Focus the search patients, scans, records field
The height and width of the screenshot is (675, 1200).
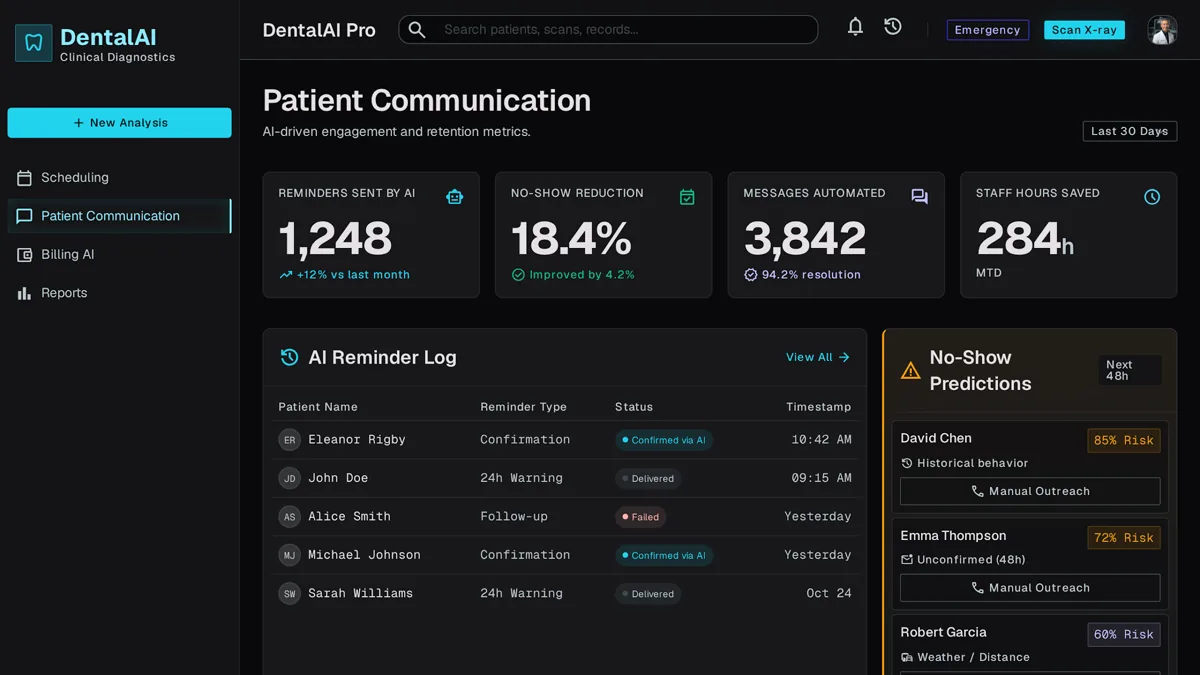pyautogui.click(x=608, y=30)
